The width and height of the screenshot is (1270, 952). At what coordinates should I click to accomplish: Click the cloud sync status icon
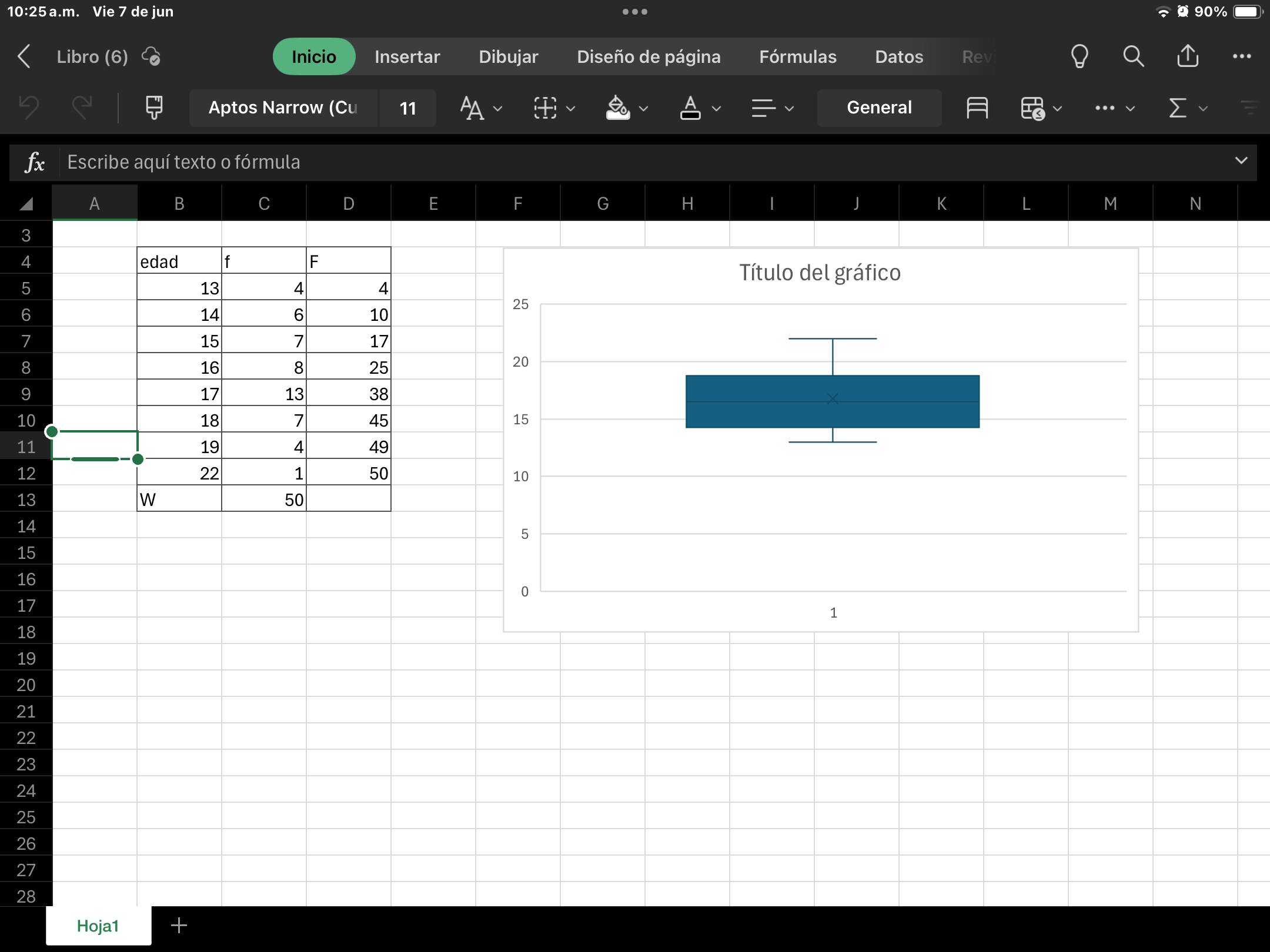tap(151, 56)
